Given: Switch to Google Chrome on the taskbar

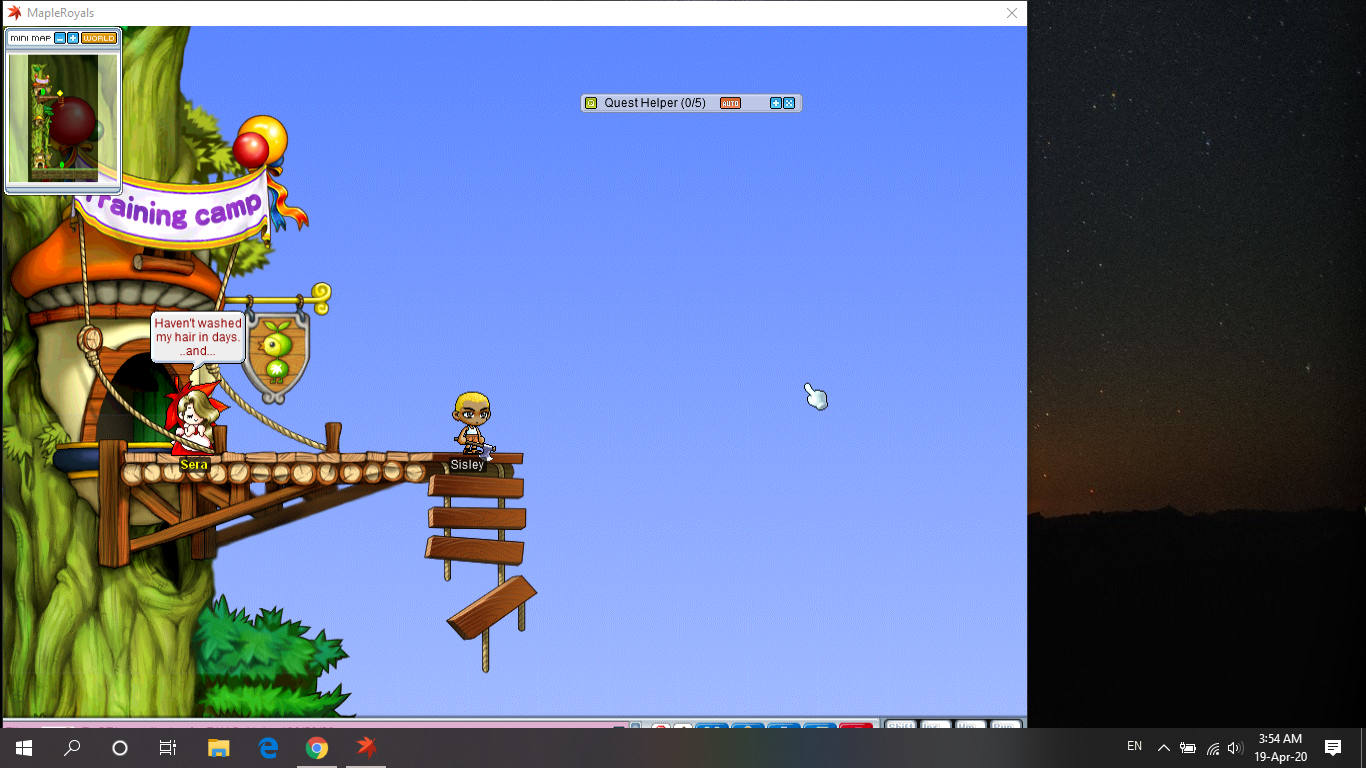Looking at the screenshot, I should 316,748.
